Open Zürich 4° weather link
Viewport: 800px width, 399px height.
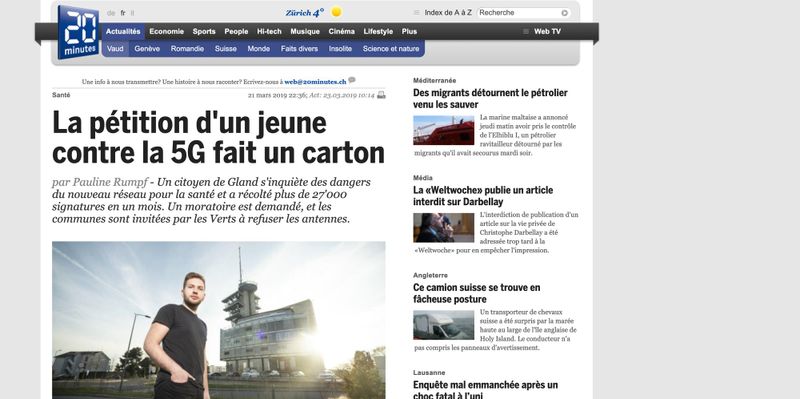[305, 13]
